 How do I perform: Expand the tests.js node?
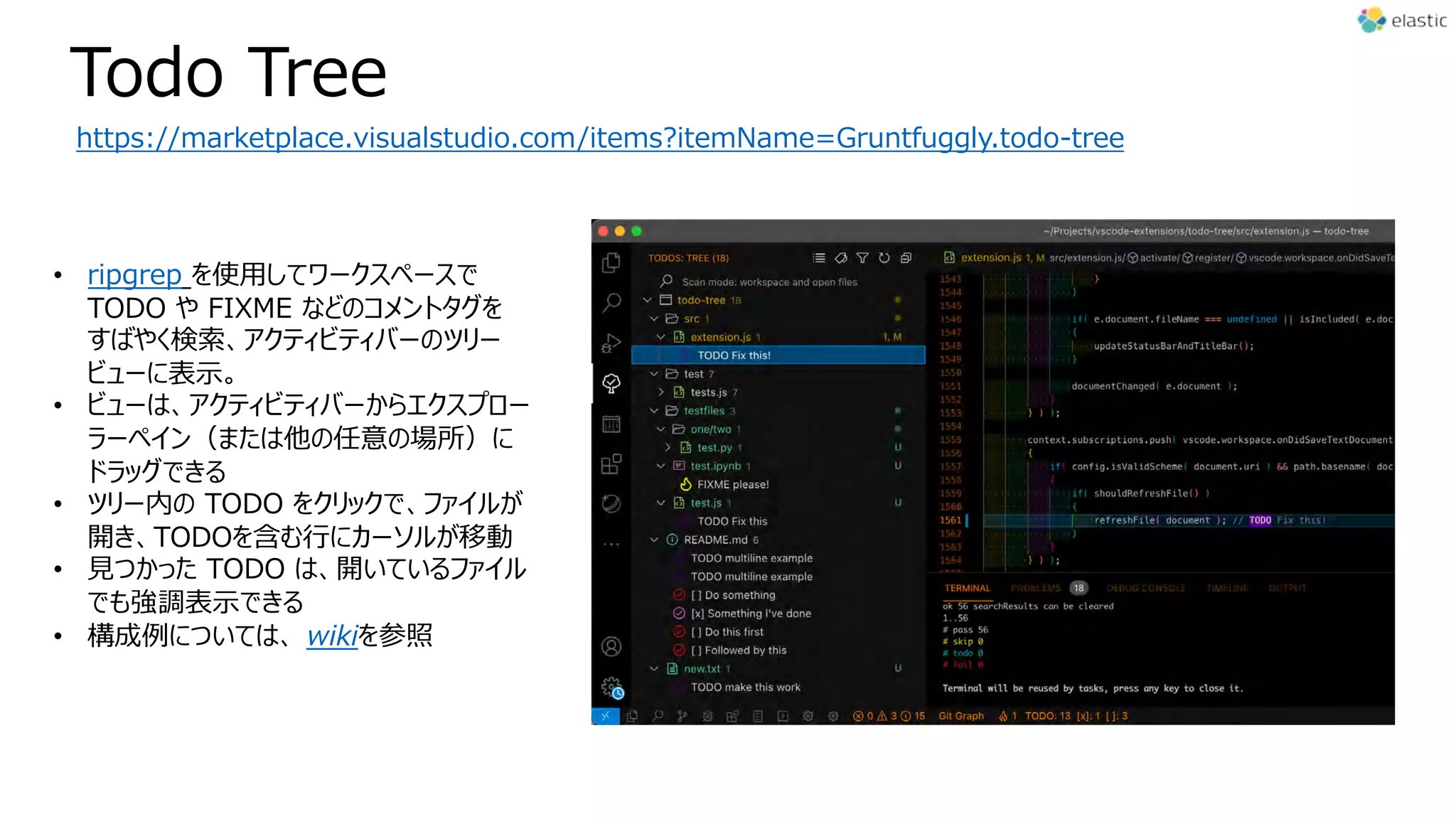(660, 392)
